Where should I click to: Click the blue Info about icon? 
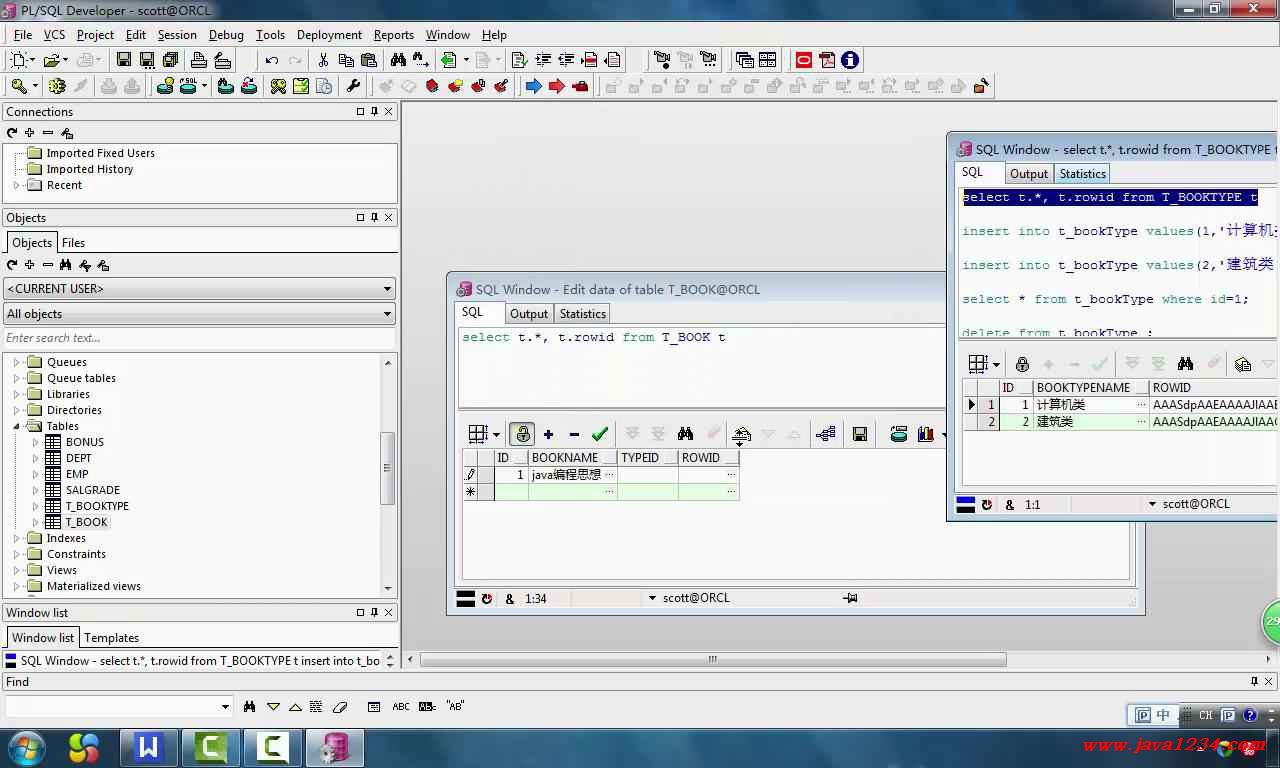850,60
